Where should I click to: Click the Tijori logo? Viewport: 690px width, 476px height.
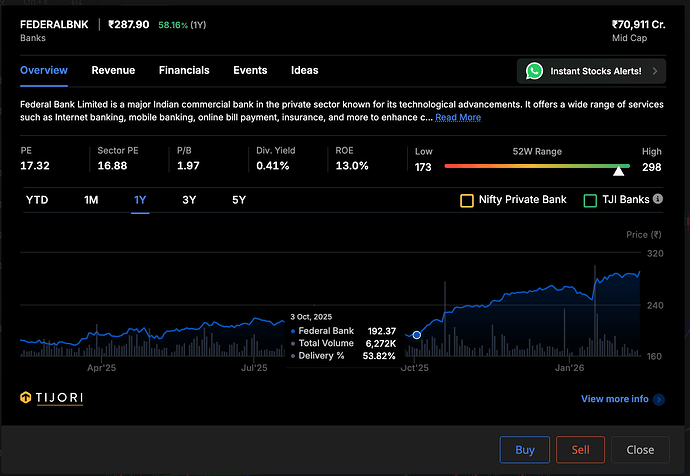coord(52,398)
